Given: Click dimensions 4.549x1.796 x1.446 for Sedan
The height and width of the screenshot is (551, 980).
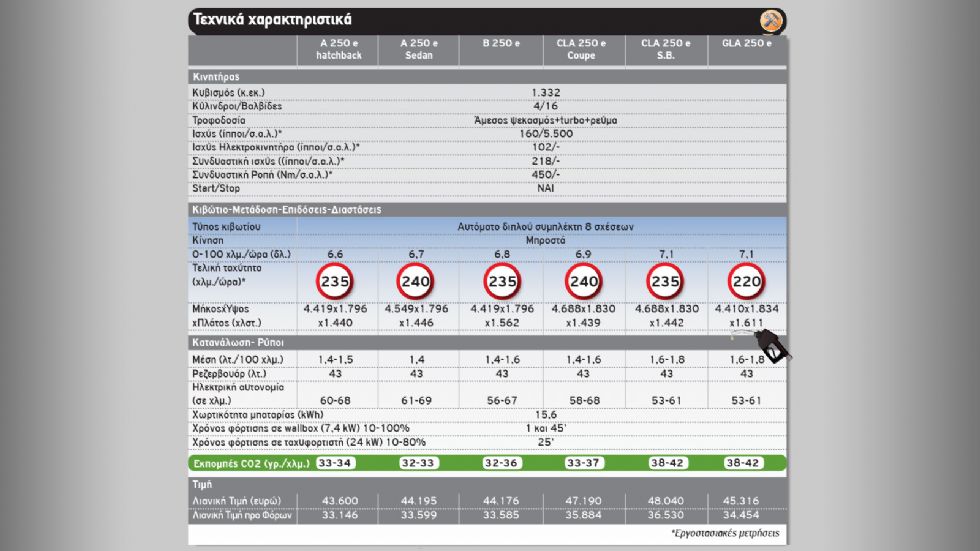Looking at the screenshot, I should tap(416, 315).
